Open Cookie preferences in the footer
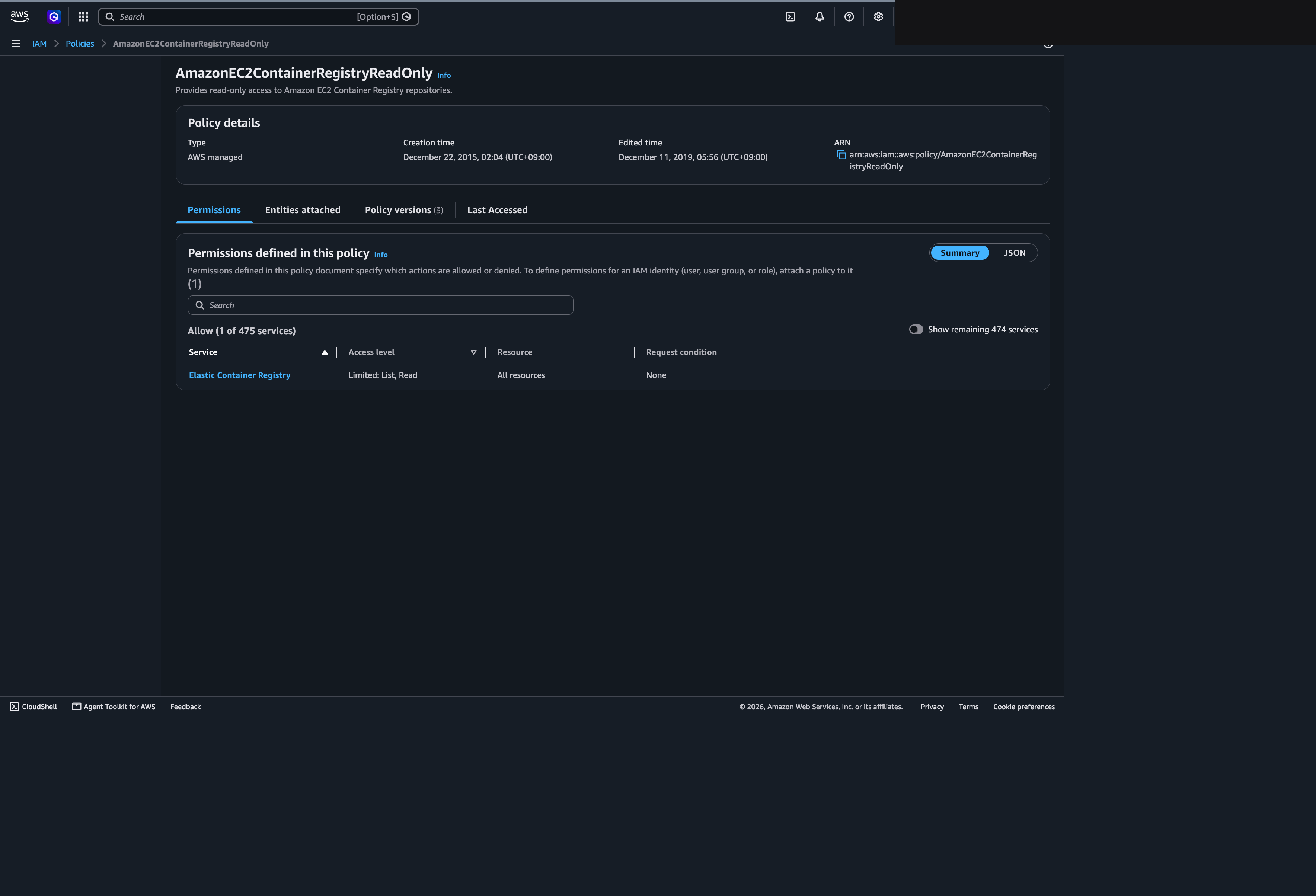Viewport: 1316px width, 896px height. pyautogui.click(x=1024, y=706)
